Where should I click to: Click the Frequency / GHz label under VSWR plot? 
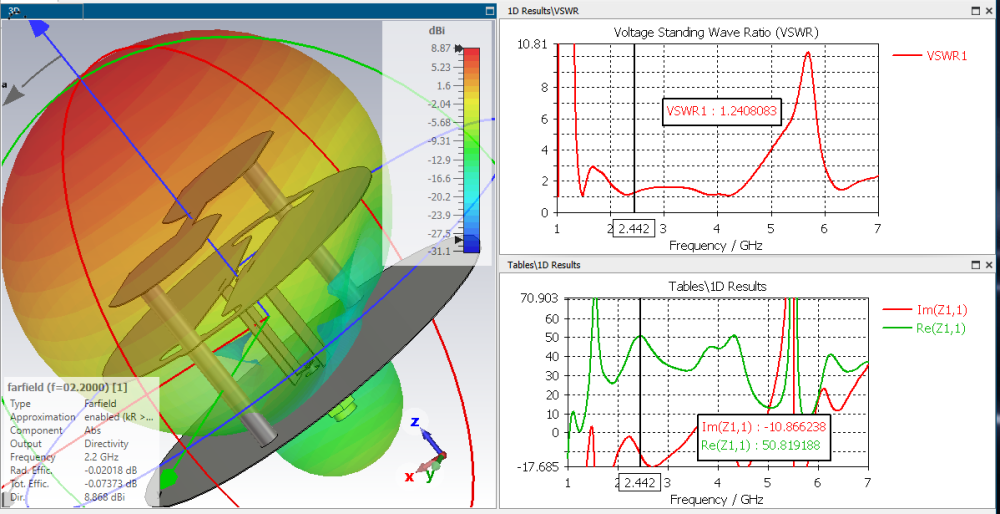tap(716, 244)
